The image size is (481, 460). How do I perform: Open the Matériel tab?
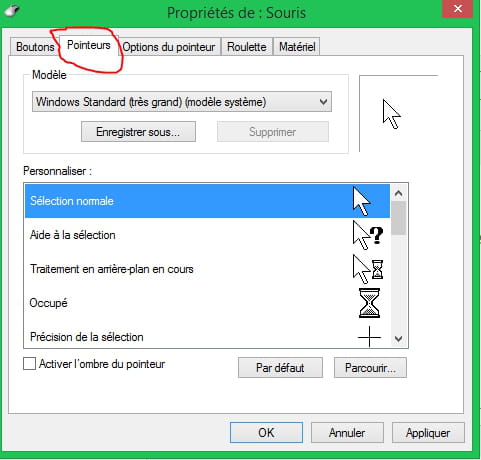click(x=297, y=47)
